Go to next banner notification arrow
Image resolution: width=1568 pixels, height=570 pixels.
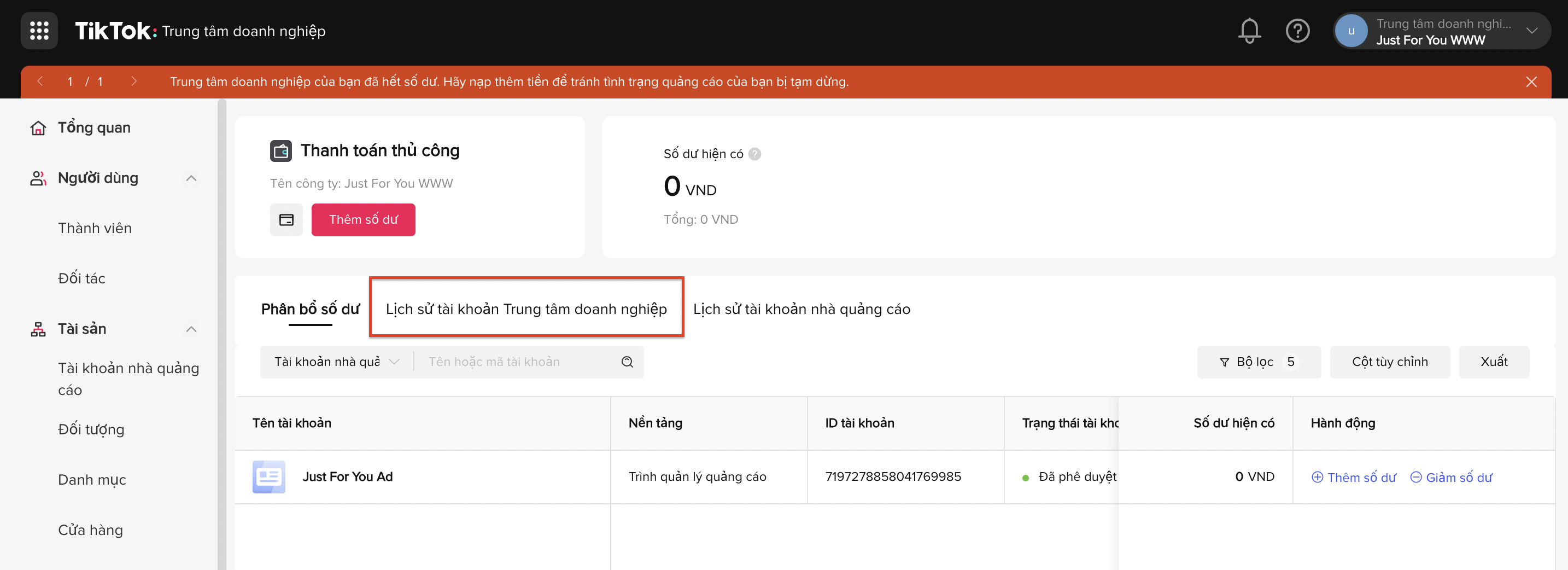[x=134, y=82]
